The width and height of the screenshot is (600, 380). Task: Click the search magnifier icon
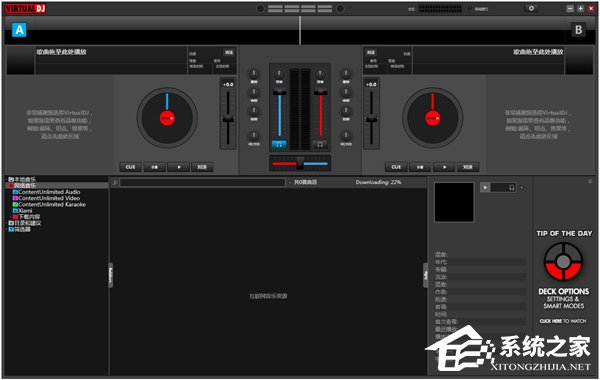[115, 183]
